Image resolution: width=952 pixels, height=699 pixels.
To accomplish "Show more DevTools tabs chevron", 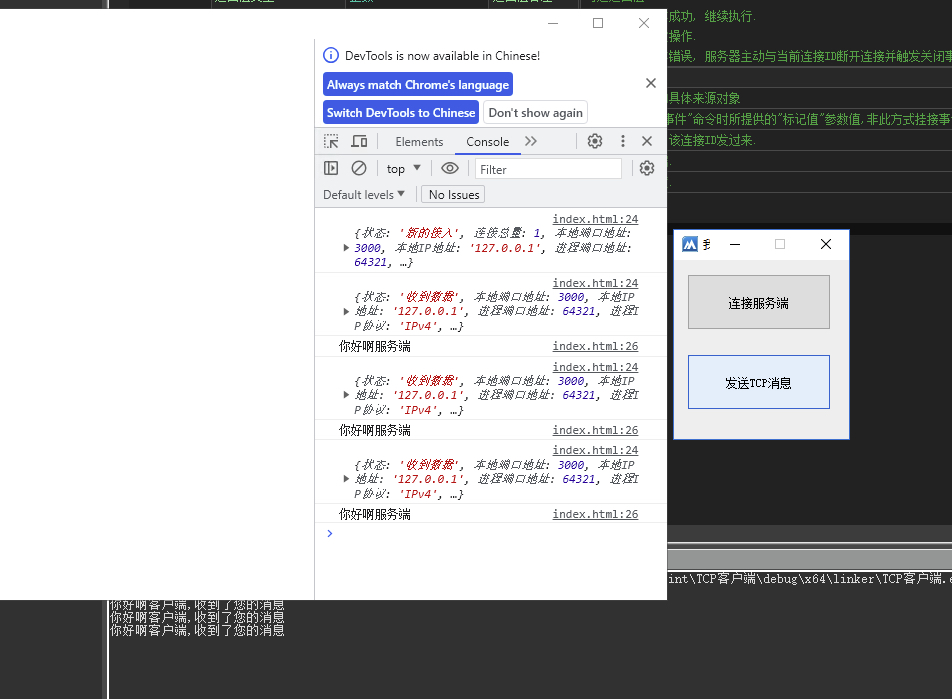I will [531, 142].
